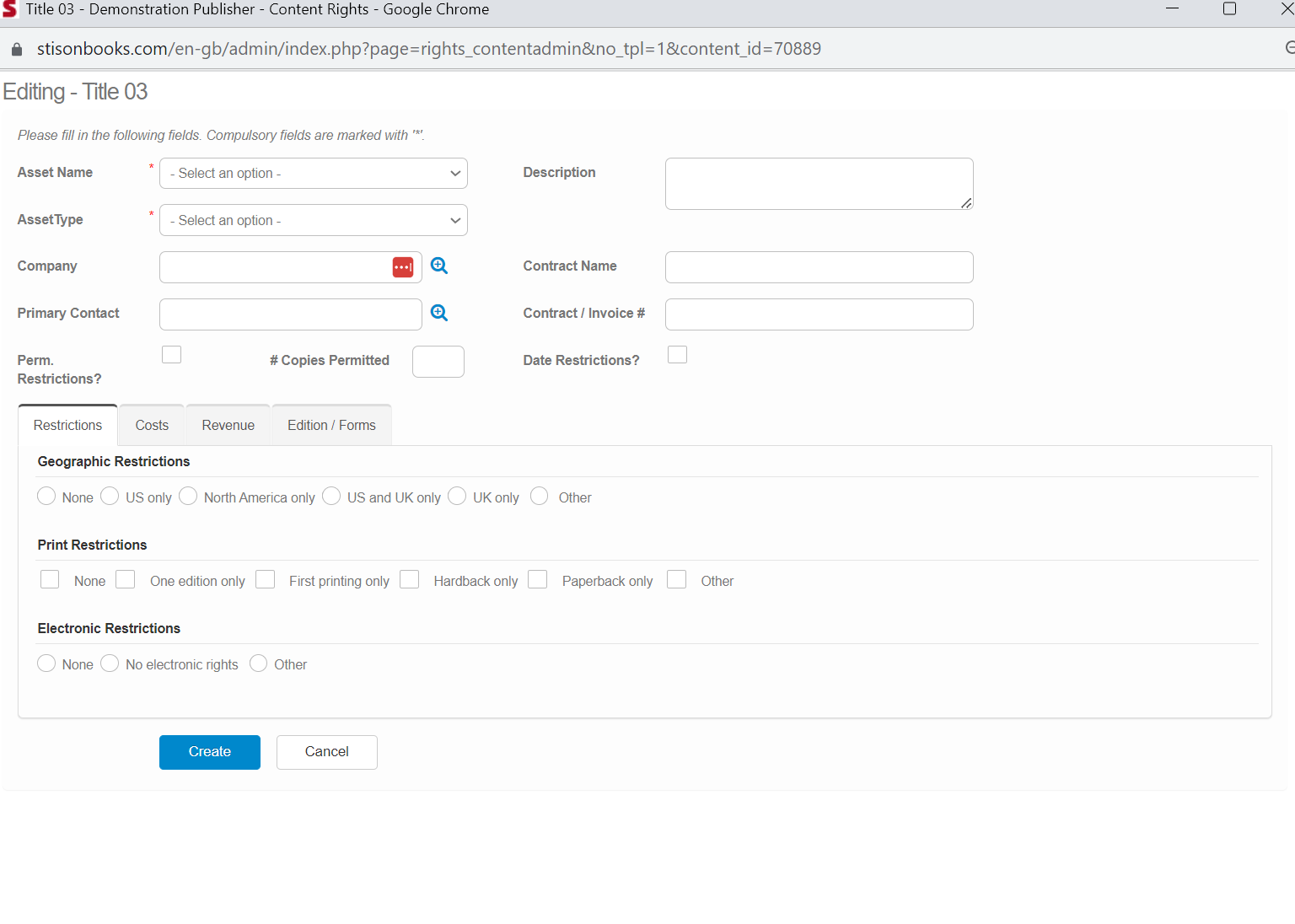Enable the Date Restrictions checkbox

pyautogui.click(x=677, y=355)
